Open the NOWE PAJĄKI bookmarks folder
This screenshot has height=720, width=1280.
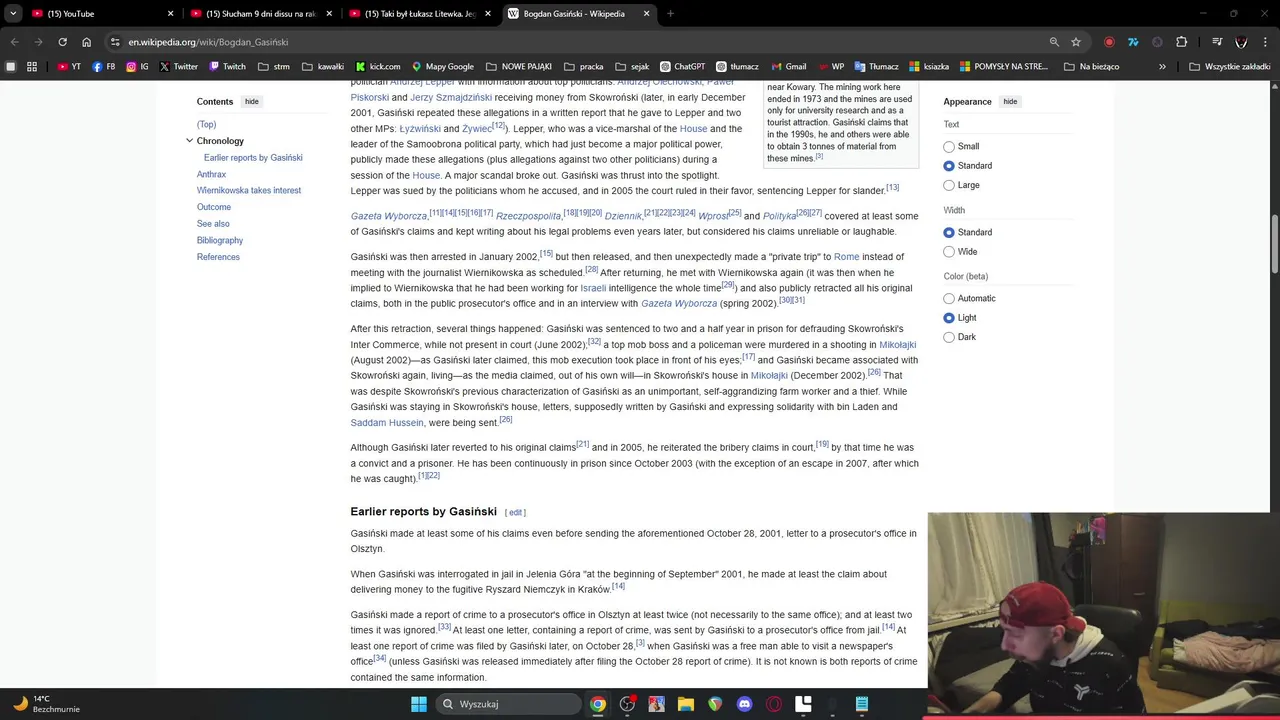519,67
